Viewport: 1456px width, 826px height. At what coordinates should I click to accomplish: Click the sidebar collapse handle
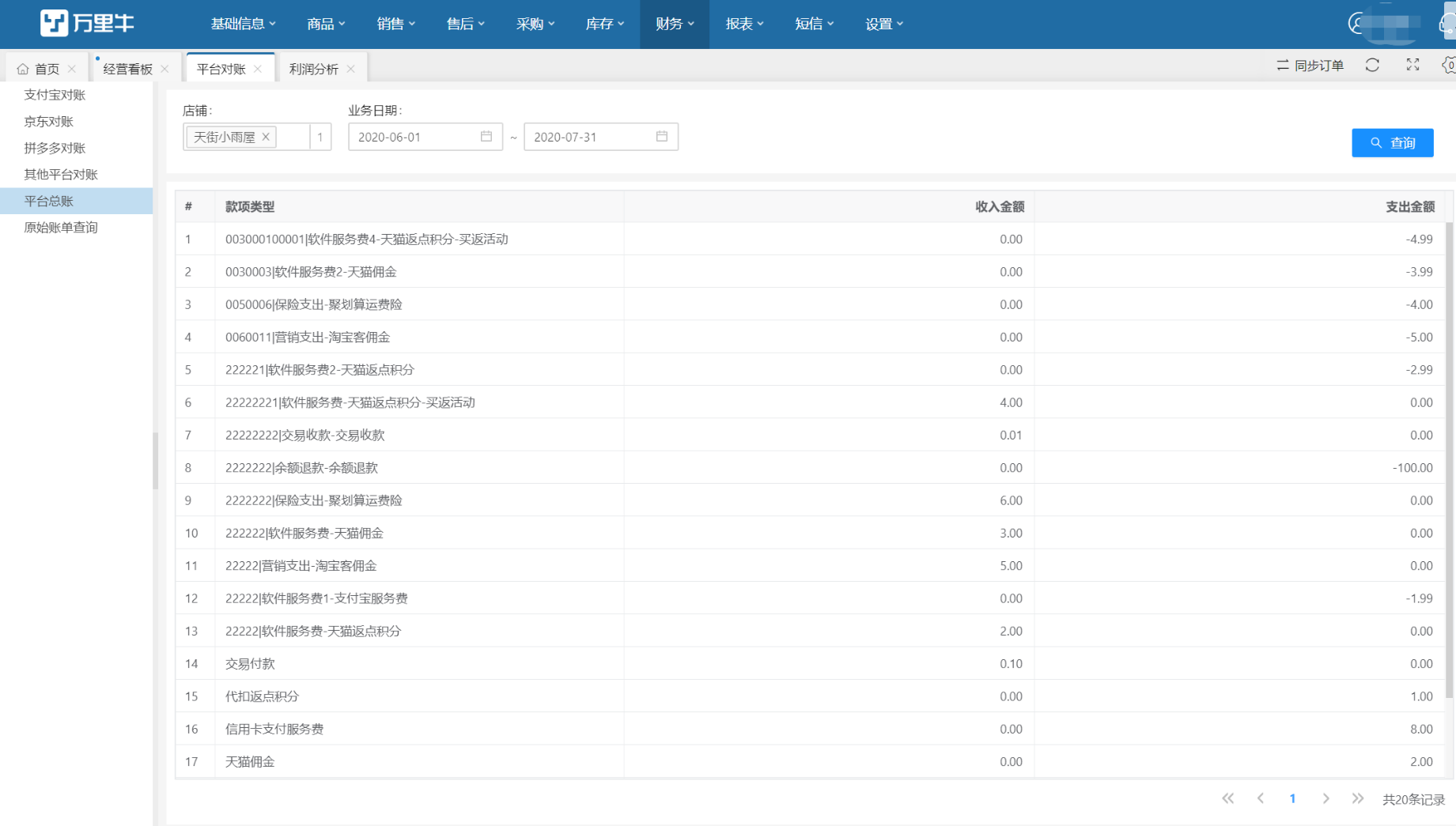tap(155, 461)
